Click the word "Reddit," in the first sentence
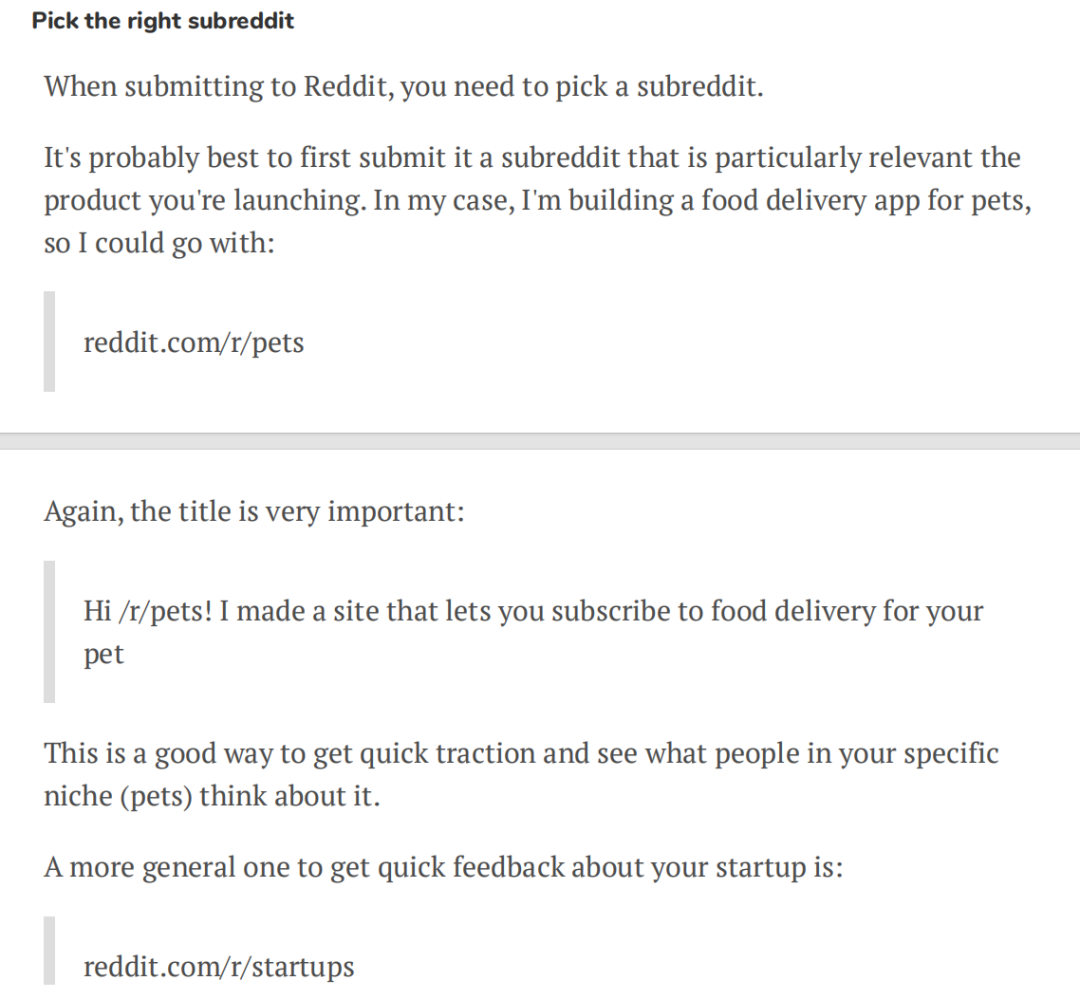Viewport: 1080px width, 999px height. coord(349,87)
